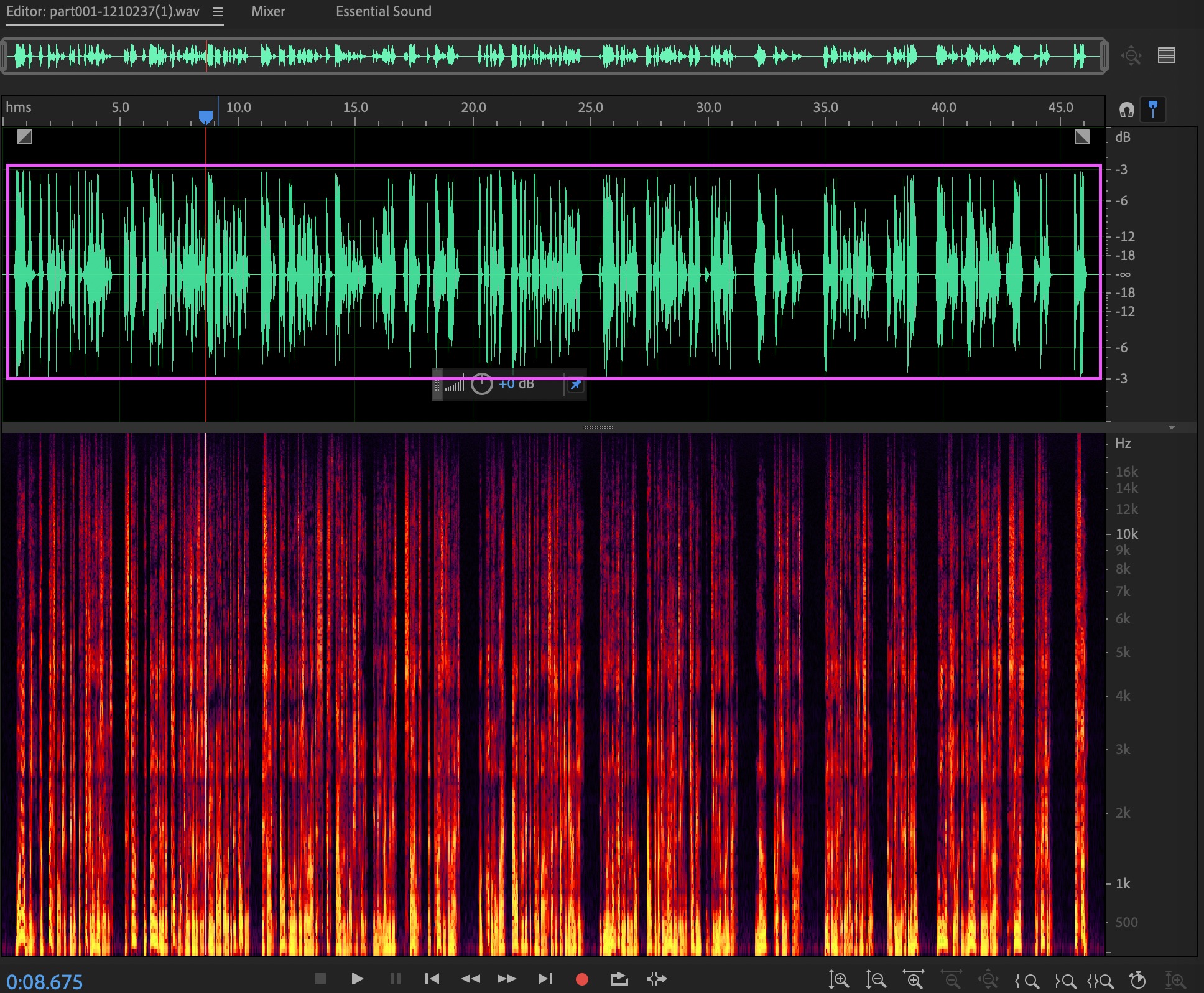Adjust the +0 dB amplitude knob
The height and width of the screenshot is (993, 1204).
point(482,385)
